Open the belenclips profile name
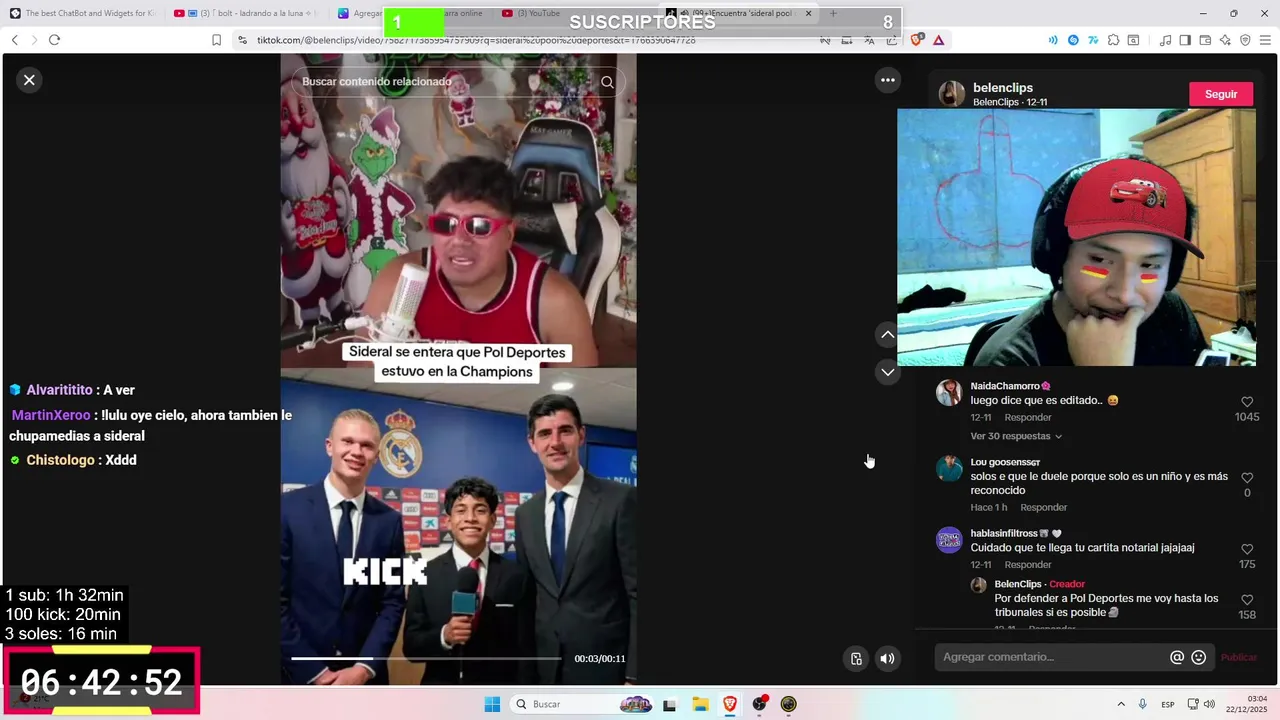The width and height of the screenshot is (1280, 720). click(1003, 88)
